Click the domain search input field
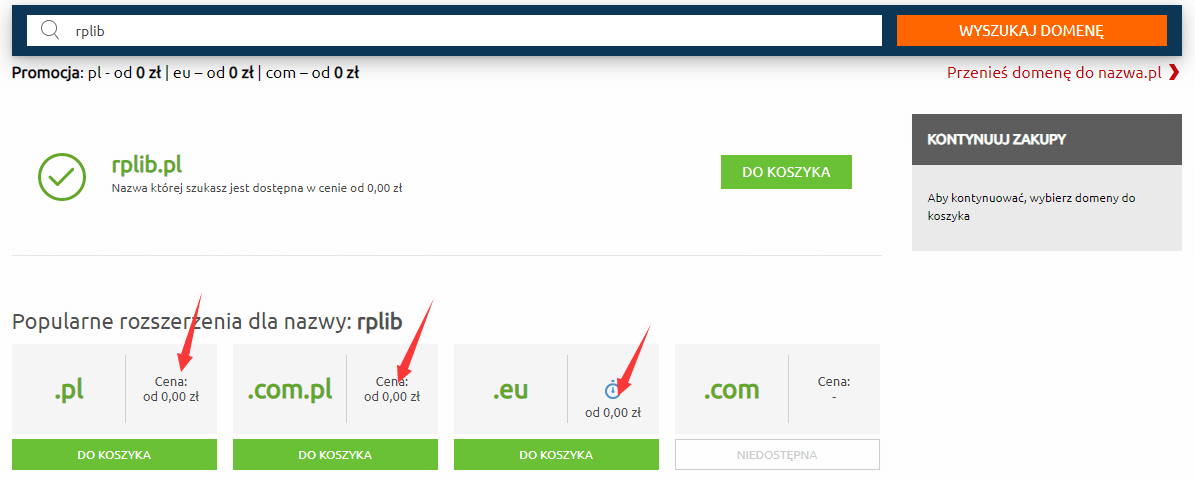The image size is (1195, 481). click(454, 30)
